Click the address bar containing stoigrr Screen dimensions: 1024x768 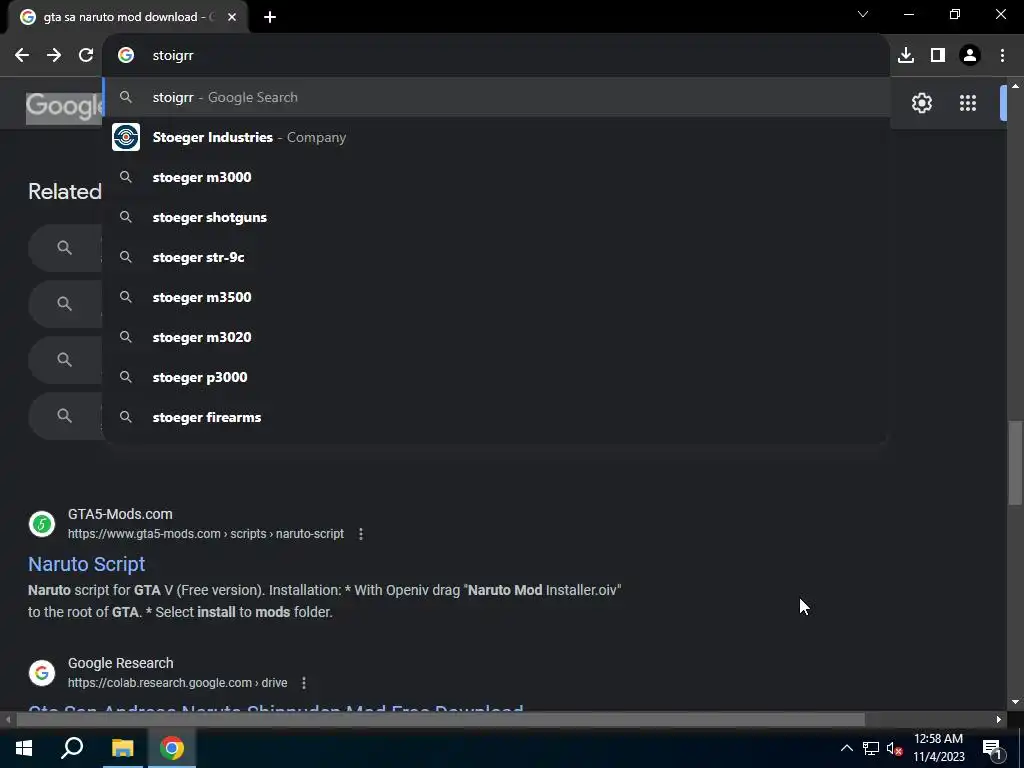pyautogui.click(x=496, y=56)
